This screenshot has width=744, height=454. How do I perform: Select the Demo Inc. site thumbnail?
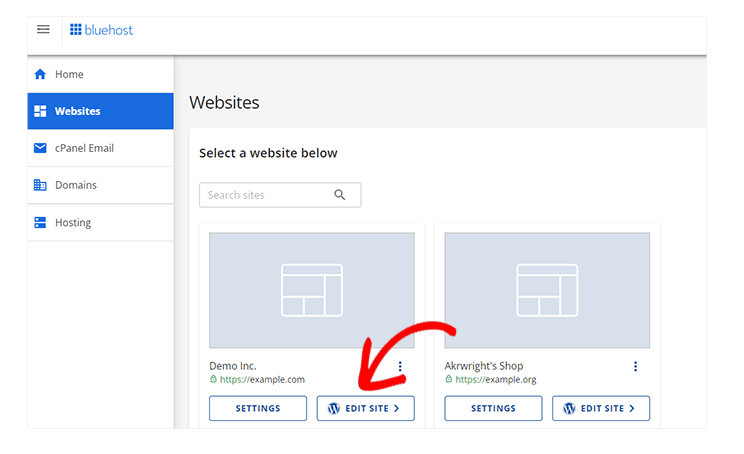(312, 290)
